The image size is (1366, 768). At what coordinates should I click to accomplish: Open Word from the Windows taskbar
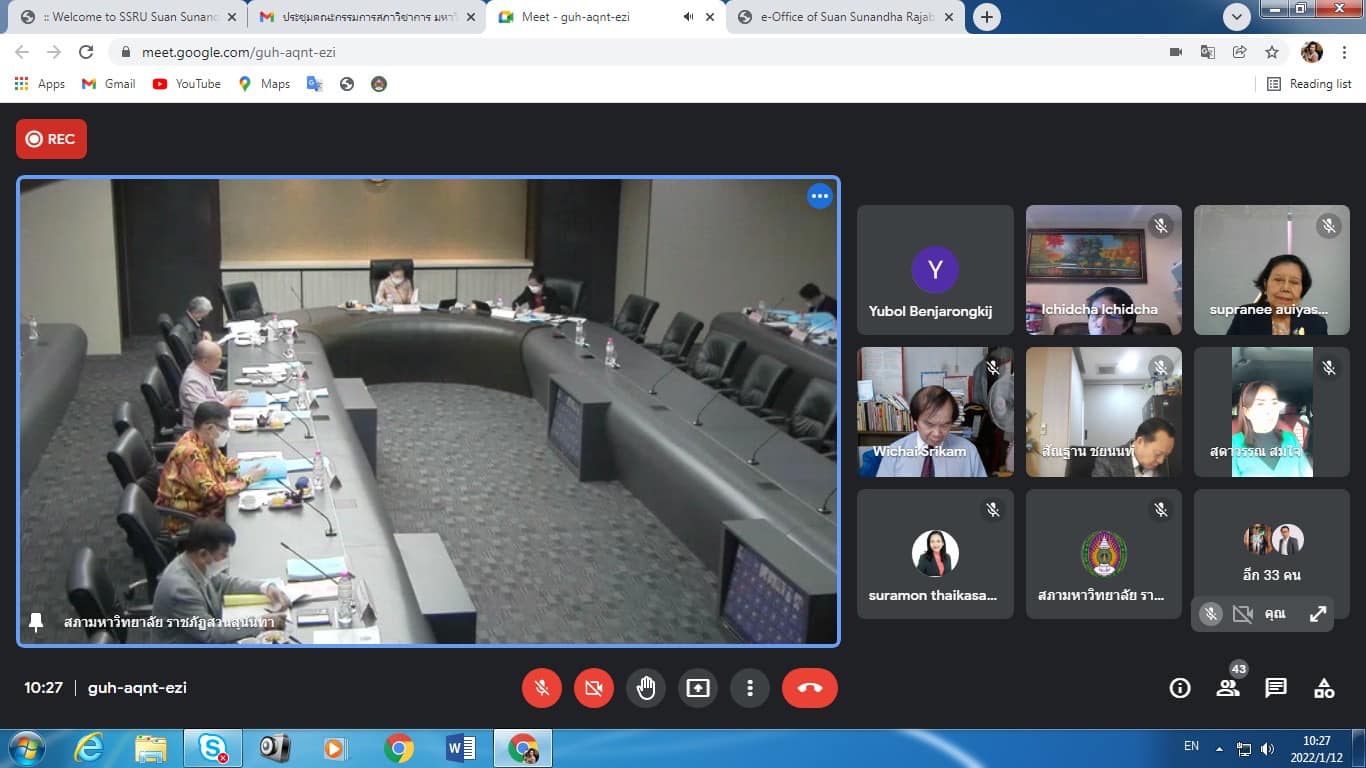point(460,748)
